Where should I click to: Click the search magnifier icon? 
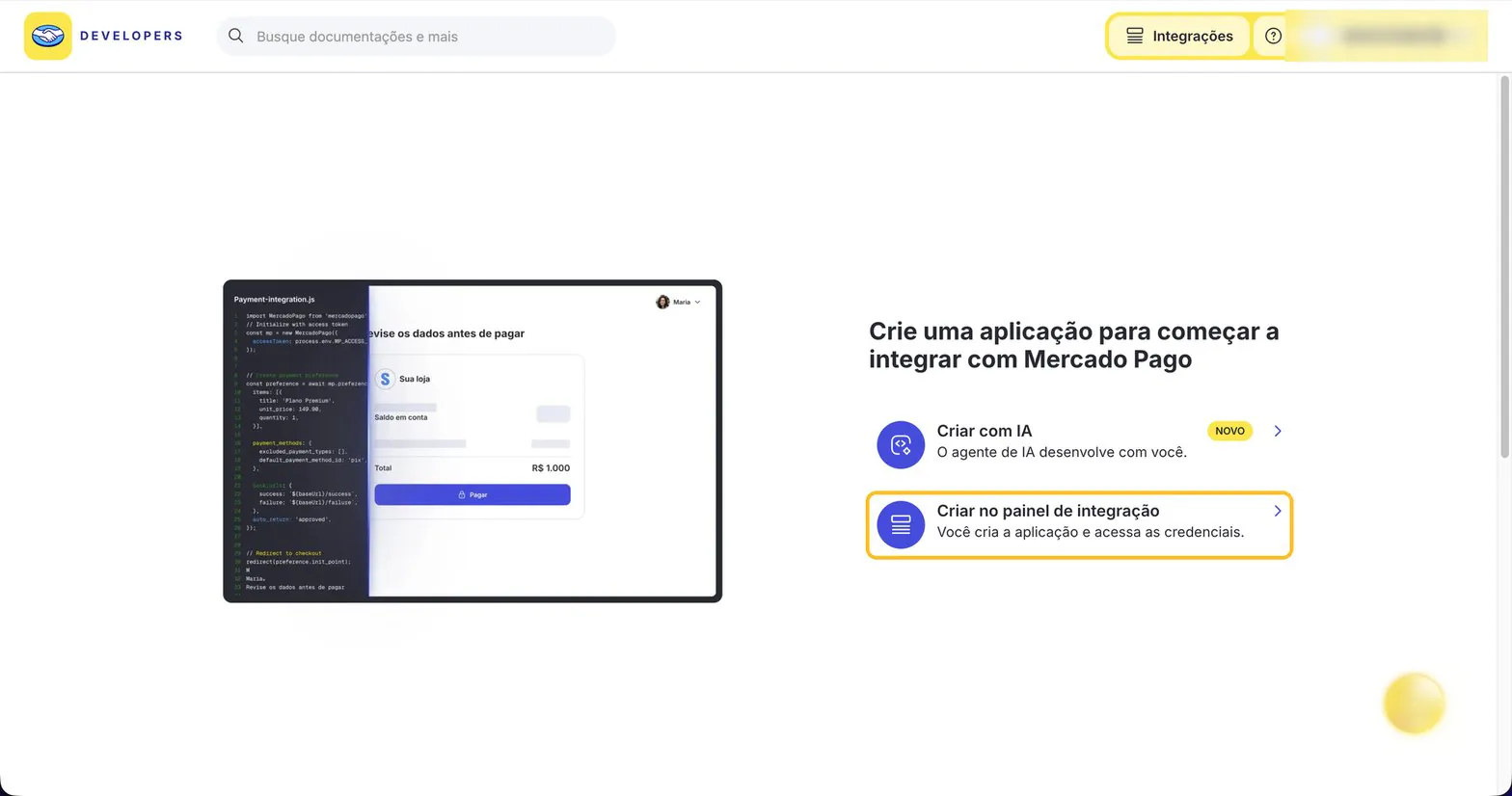coord(235,36)
